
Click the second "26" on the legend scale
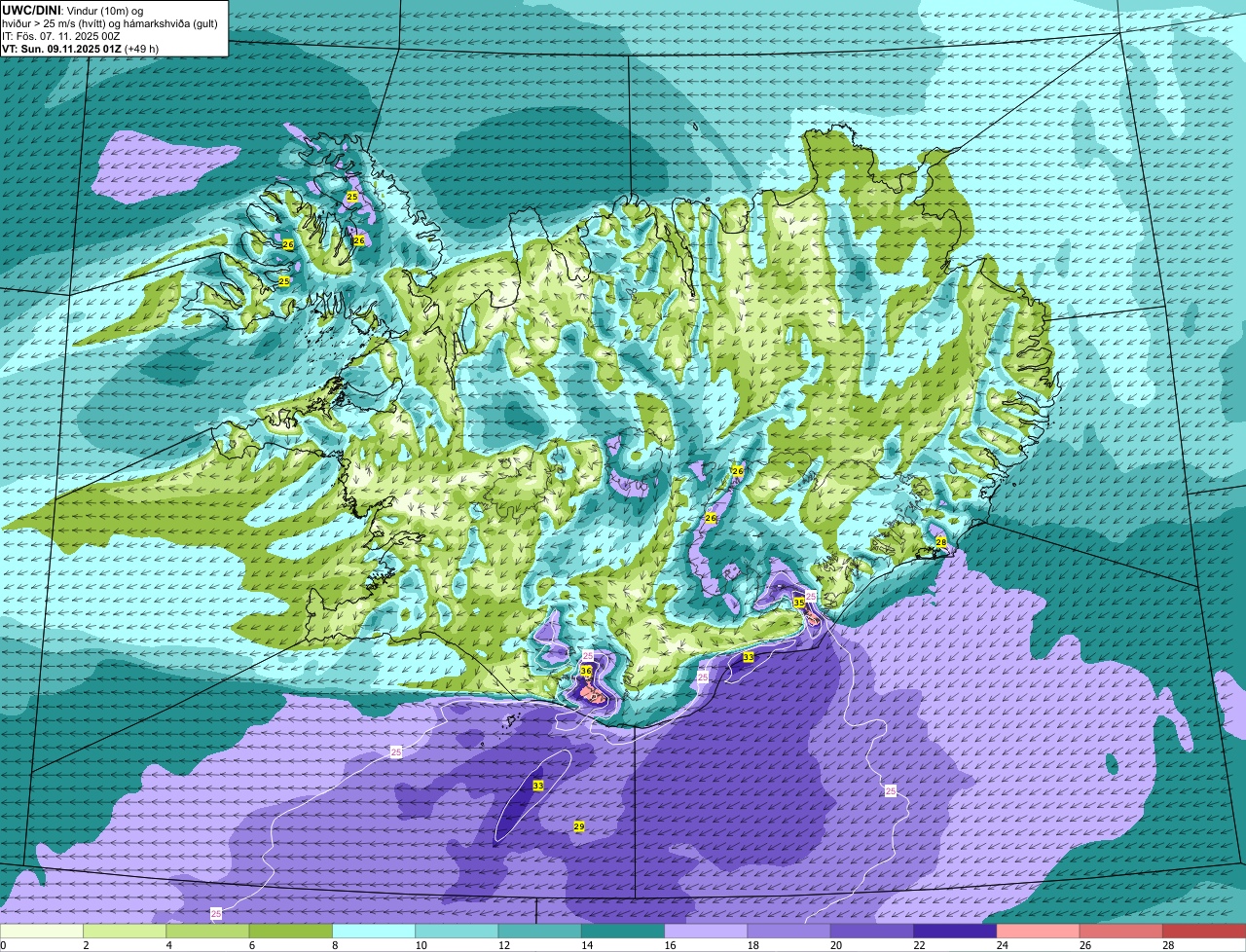pyautogui.click(x=1086, y=945)
